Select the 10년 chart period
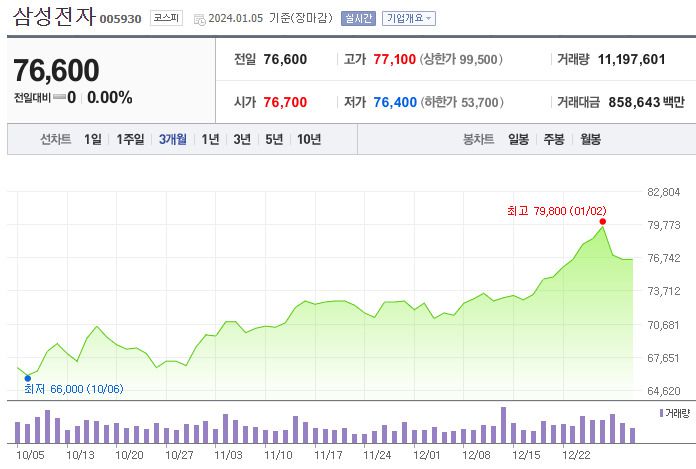 point(309,139)
